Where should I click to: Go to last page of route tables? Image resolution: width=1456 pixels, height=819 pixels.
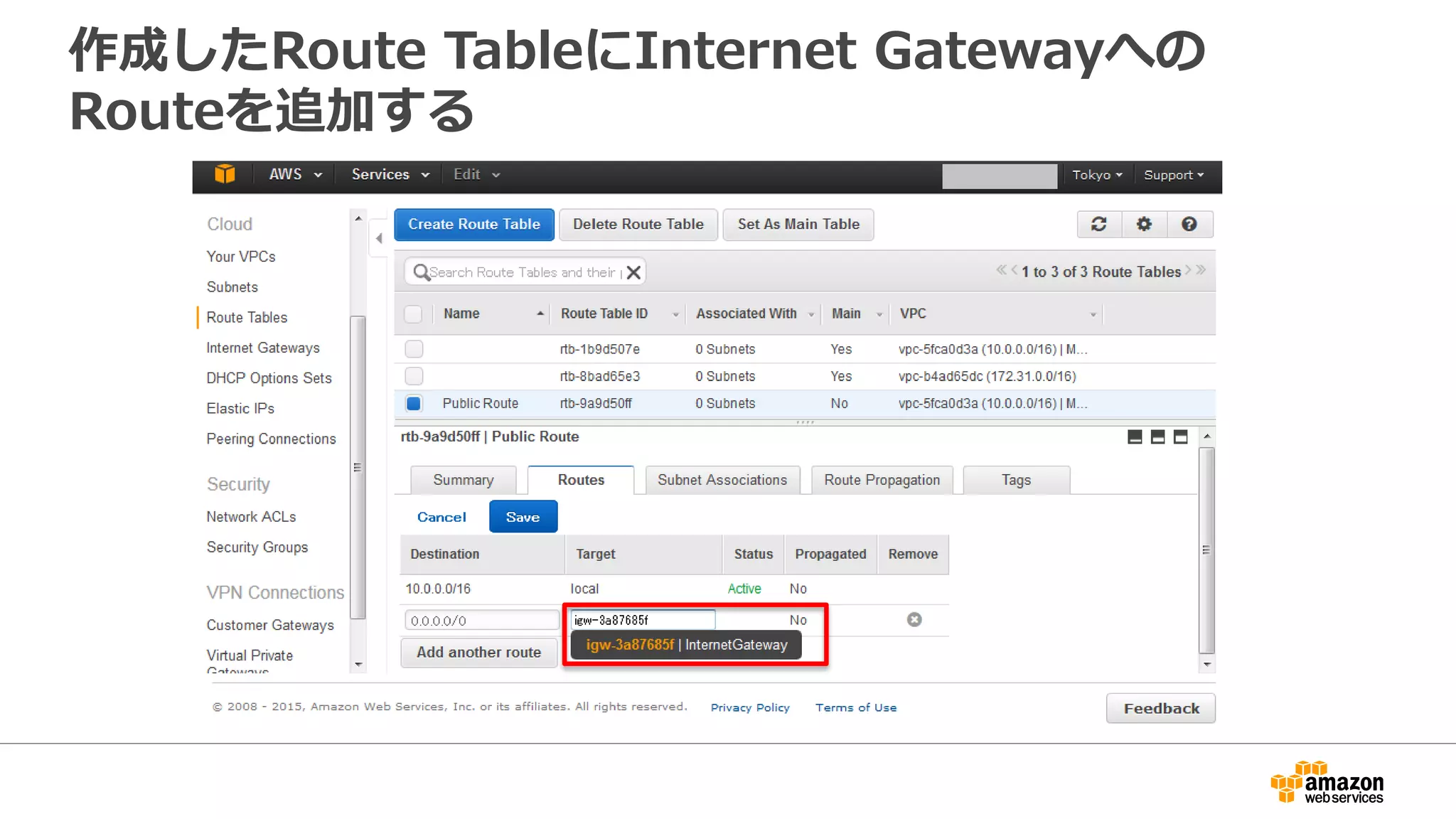pos(1201,270)
